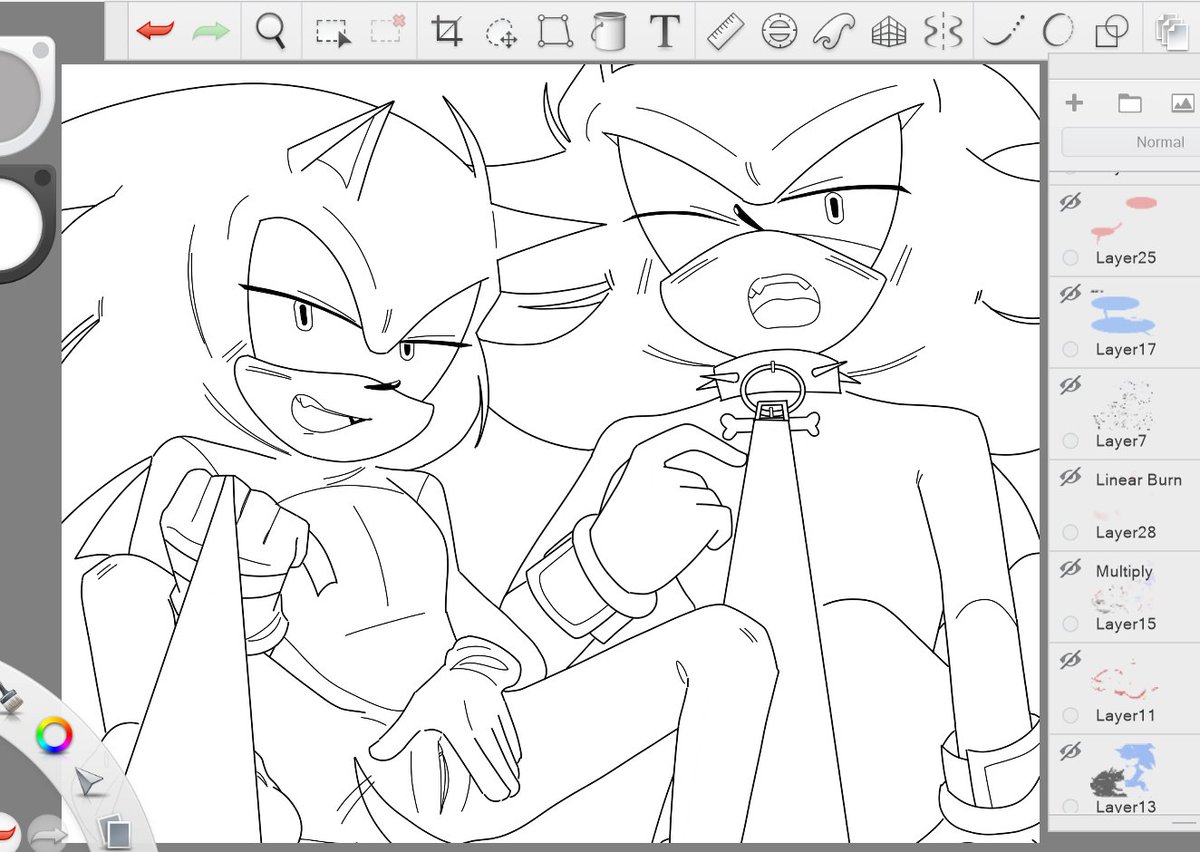Select the Layer13 thumbnail with blue hedgehog
Screen dimensions: 1200x852
(x=1124, y=768)
